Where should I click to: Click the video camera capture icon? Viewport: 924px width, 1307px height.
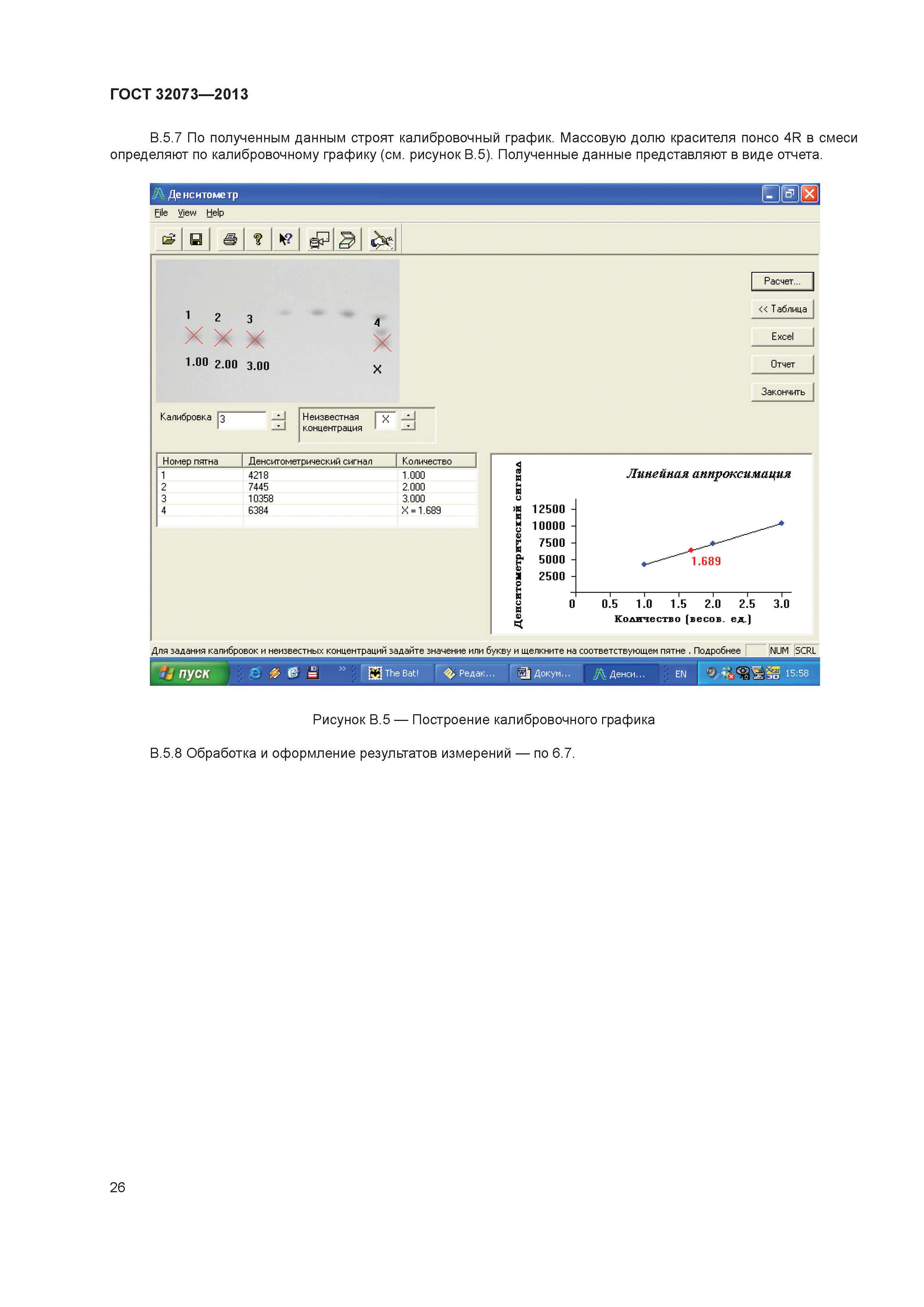tap(319, 240)
